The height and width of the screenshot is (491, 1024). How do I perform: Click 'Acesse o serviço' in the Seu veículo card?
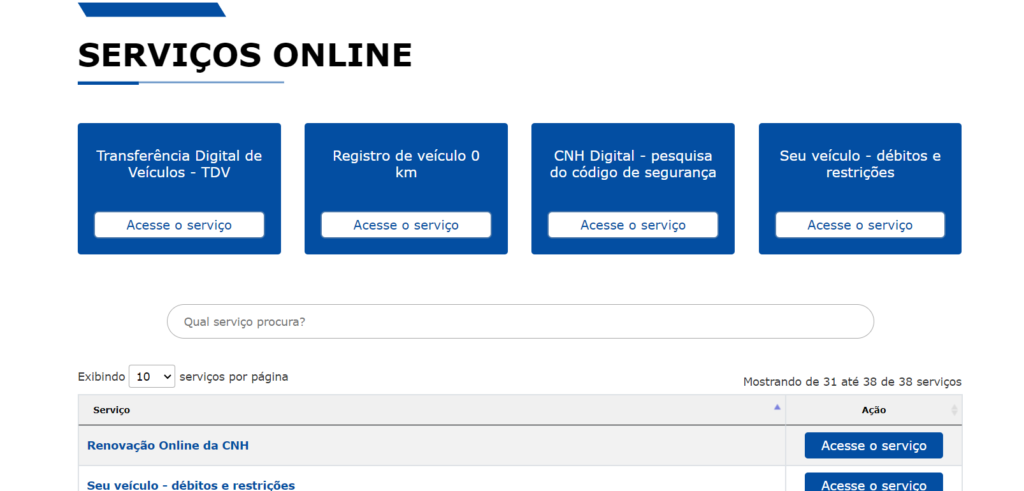pos(859,225)
